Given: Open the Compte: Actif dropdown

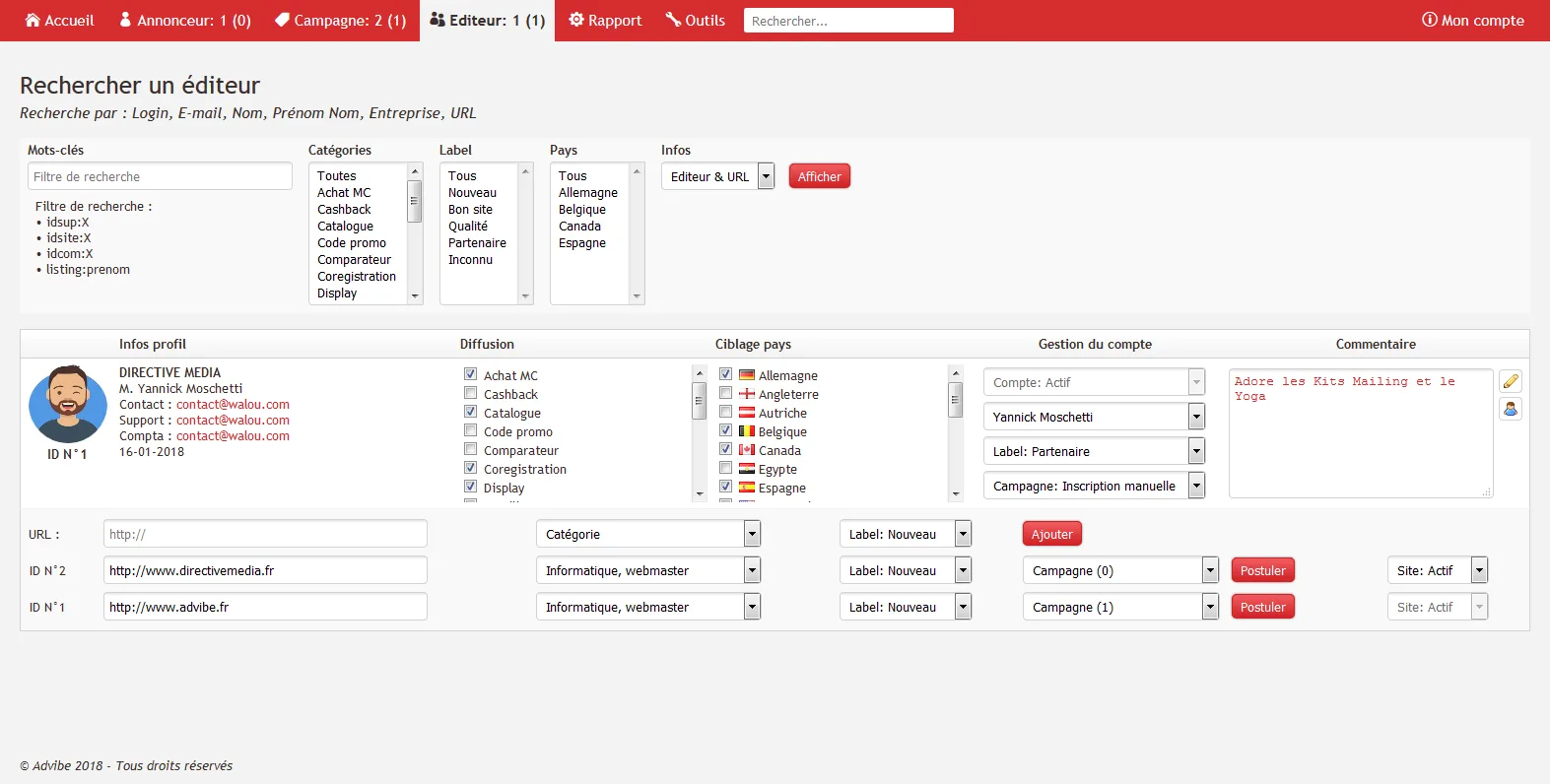Looking at the screenshot, I should pos(1094,382).
